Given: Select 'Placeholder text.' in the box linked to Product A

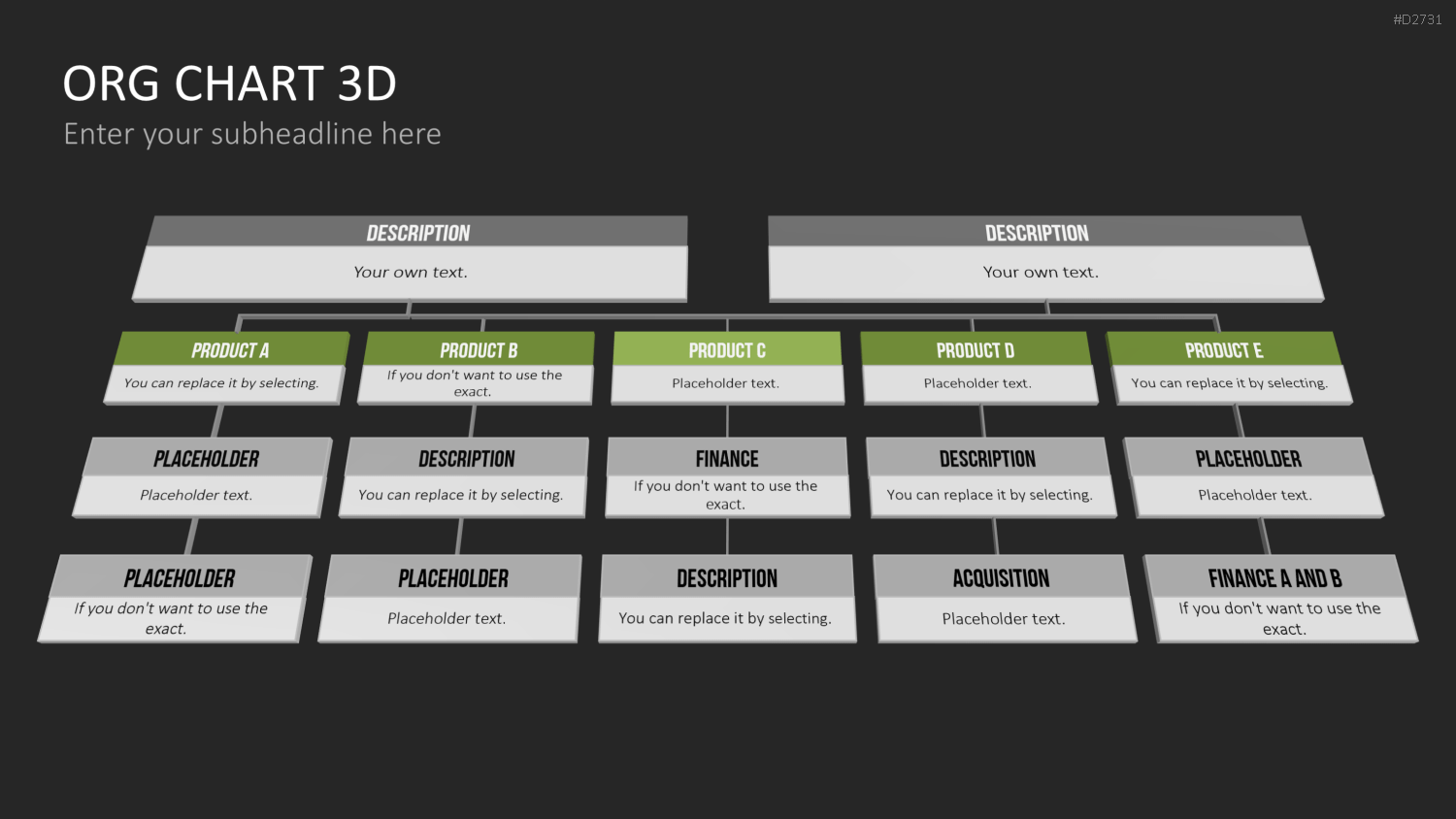Looking at the screenshot, I should click(196, 495).
